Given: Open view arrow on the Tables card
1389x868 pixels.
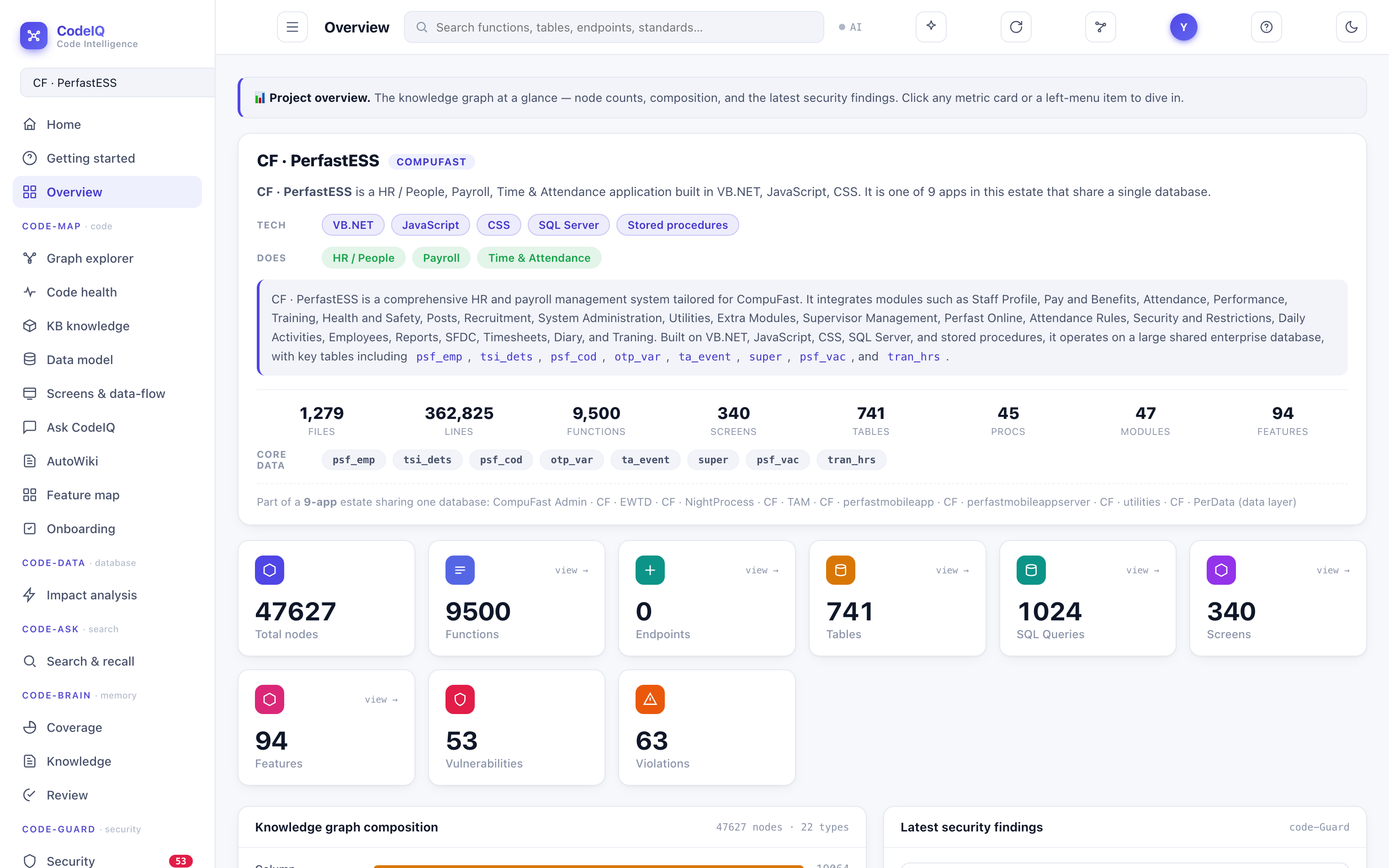Looking at the screenshot, I should 952,570.
